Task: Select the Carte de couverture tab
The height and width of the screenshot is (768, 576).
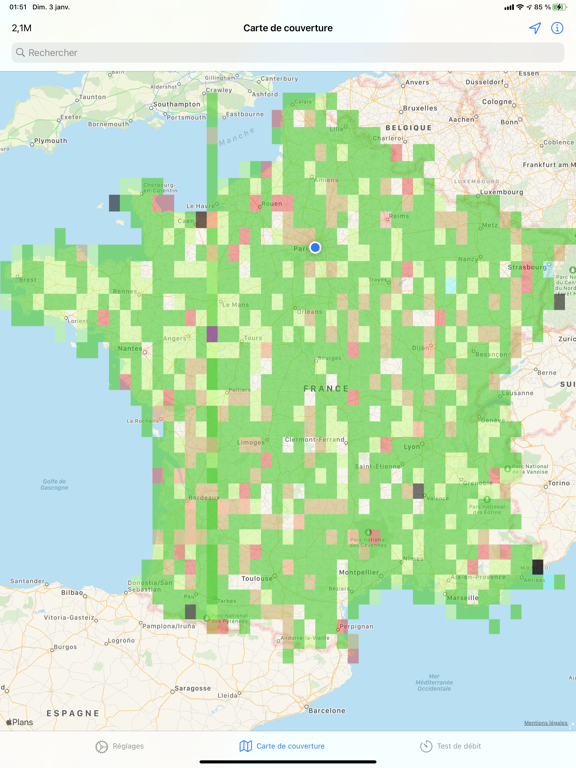Action: 282,746
